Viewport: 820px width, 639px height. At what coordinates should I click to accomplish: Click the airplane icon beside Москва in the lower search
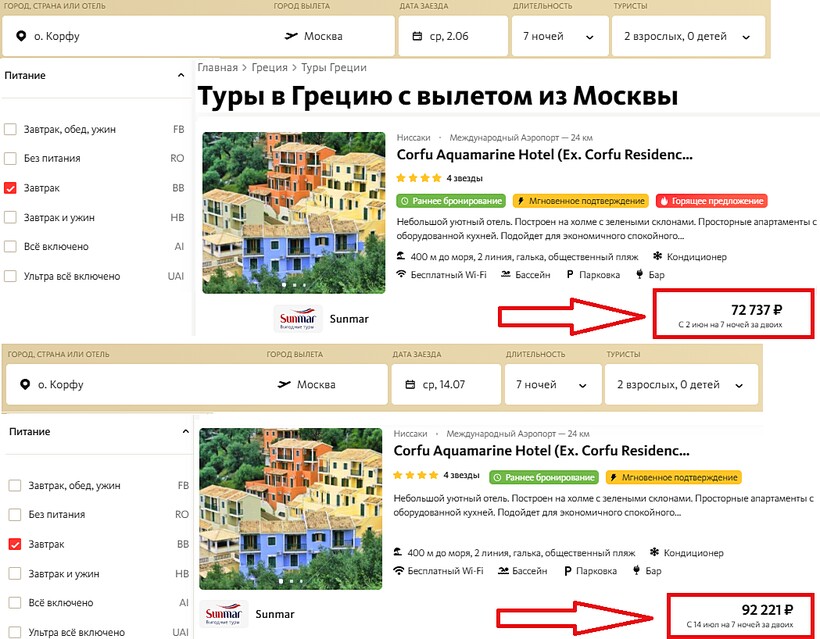(x=284, y=384)
